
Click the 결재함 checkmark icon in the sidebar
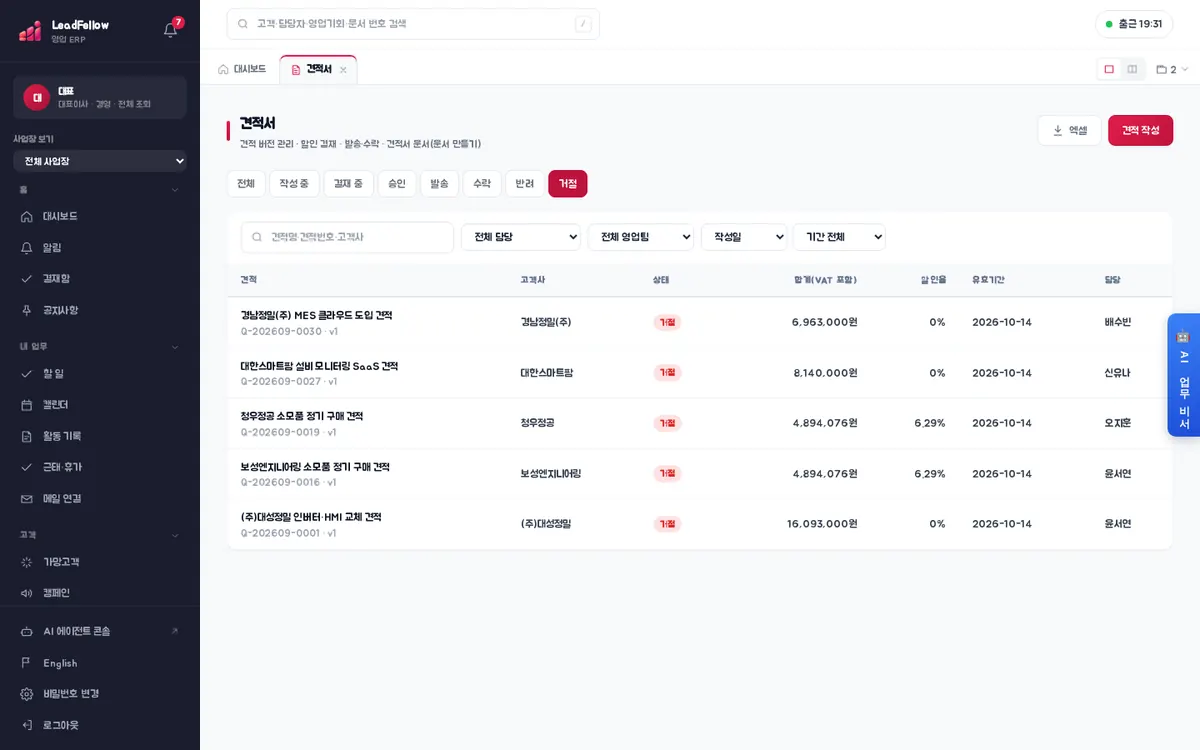(27, 279)
